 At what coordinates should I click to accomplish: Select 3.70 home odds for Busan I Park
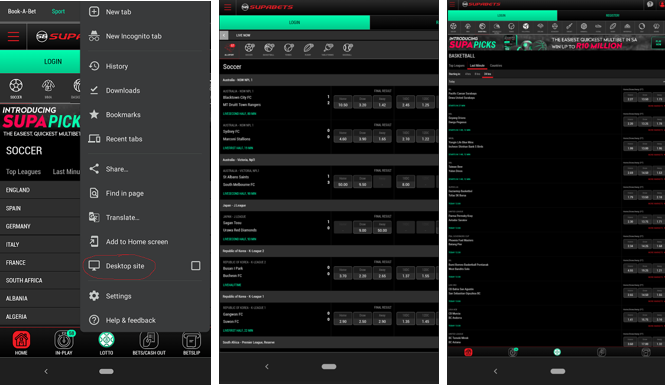pos(343,273)
